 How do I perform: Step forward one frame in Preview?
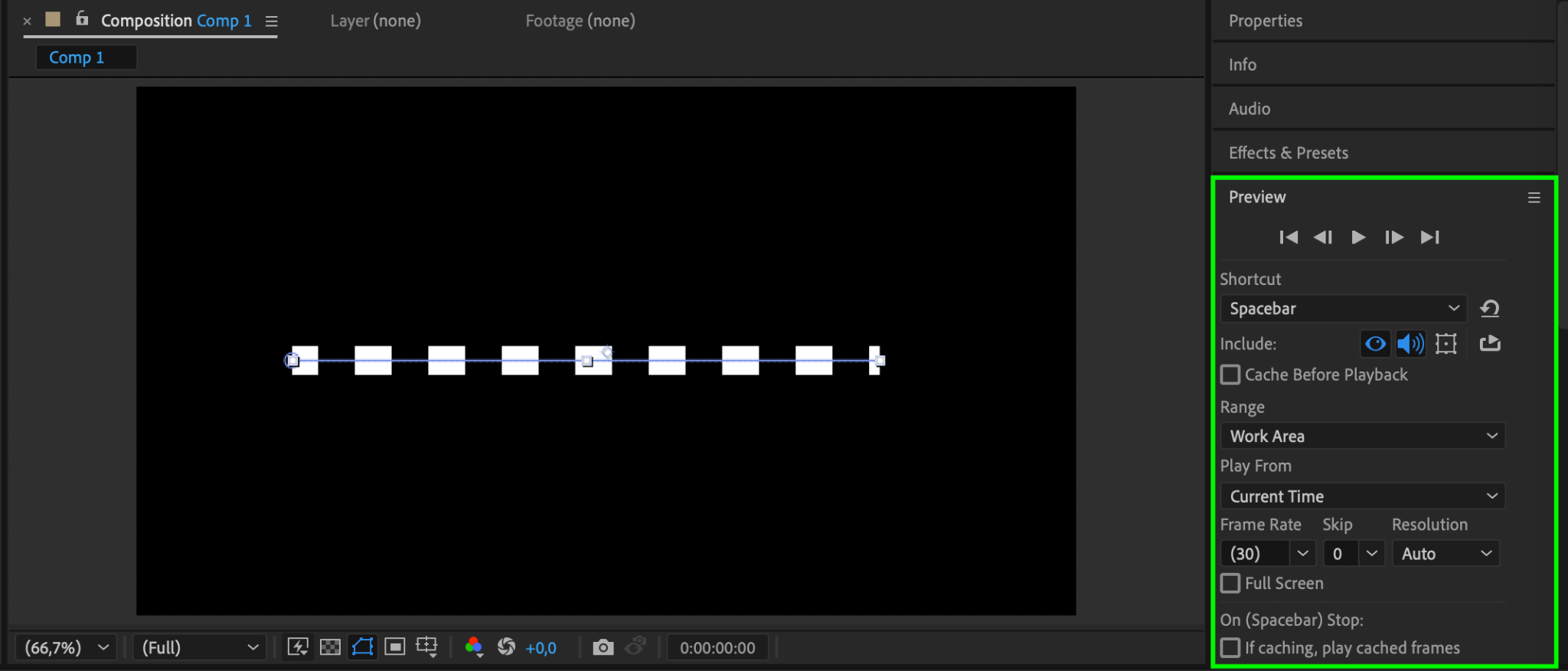pyautogui.click(x=1394, y=237)
